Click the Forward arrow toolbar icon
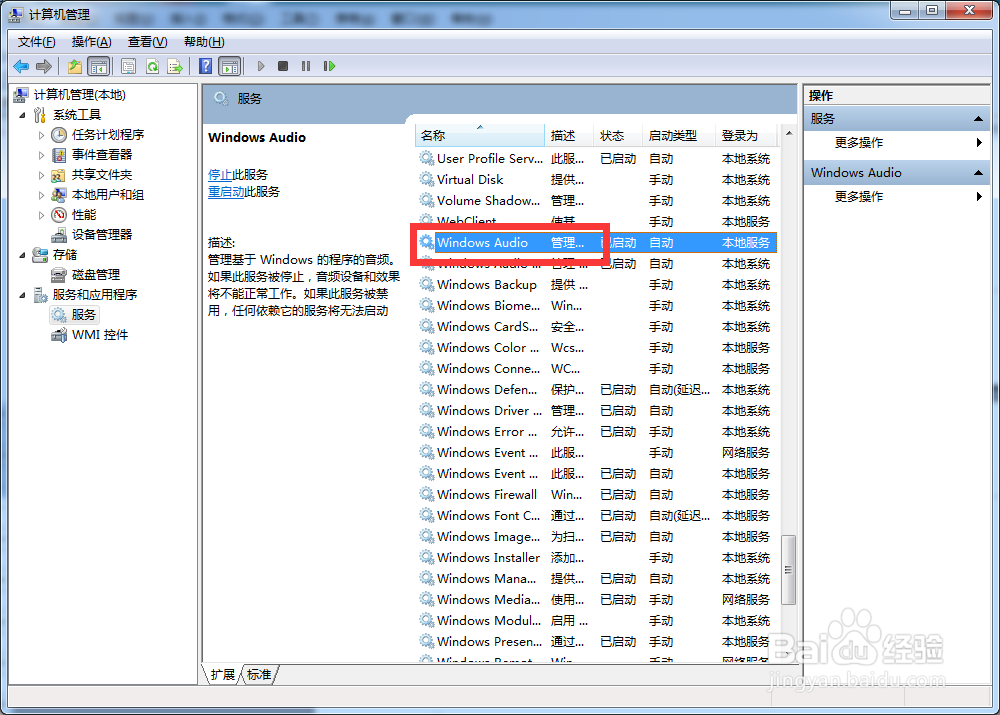Screen dimensions: 1000x715 (44, 66)
